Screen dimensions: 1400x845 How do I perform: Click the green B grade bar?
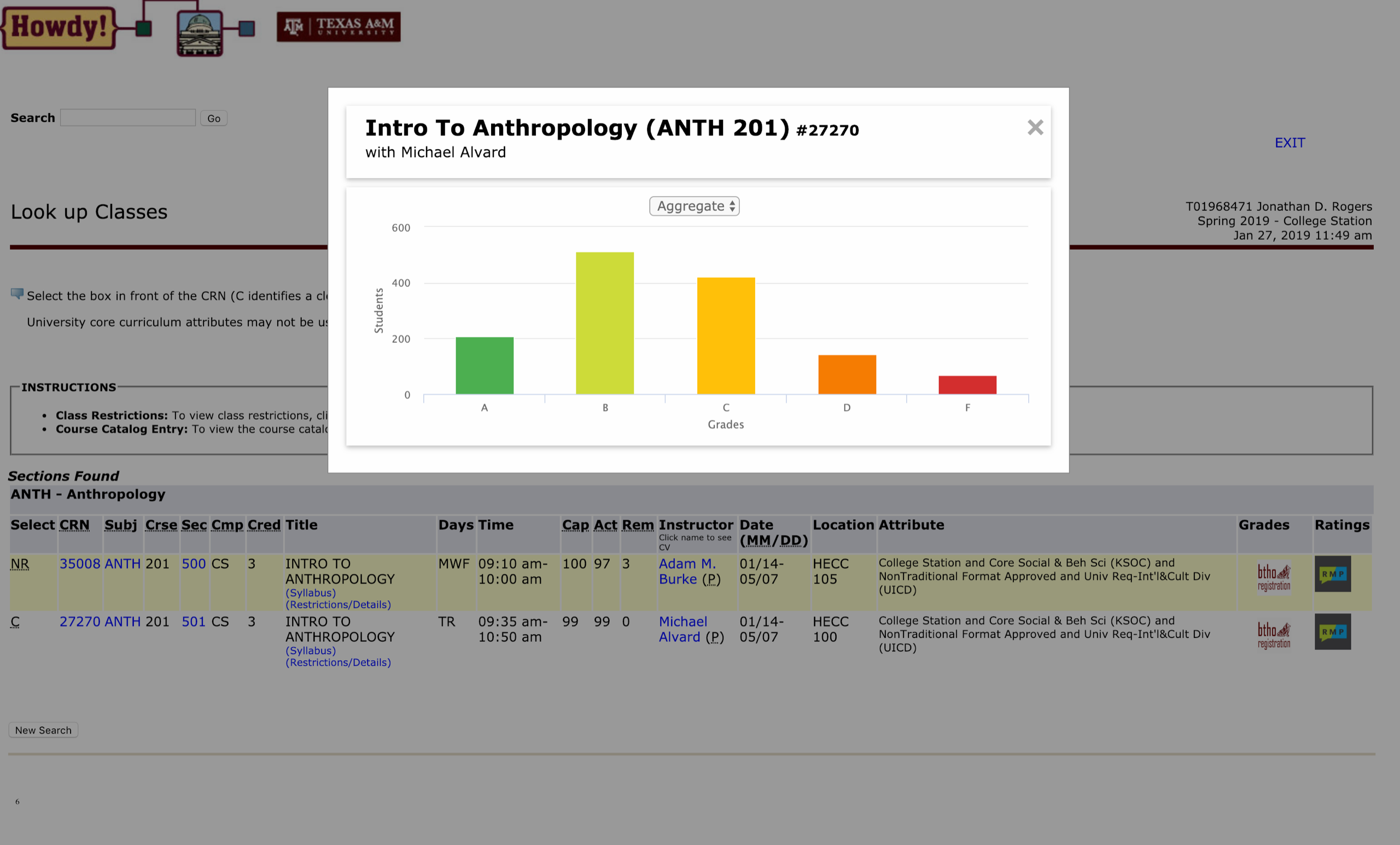(604, 322)
